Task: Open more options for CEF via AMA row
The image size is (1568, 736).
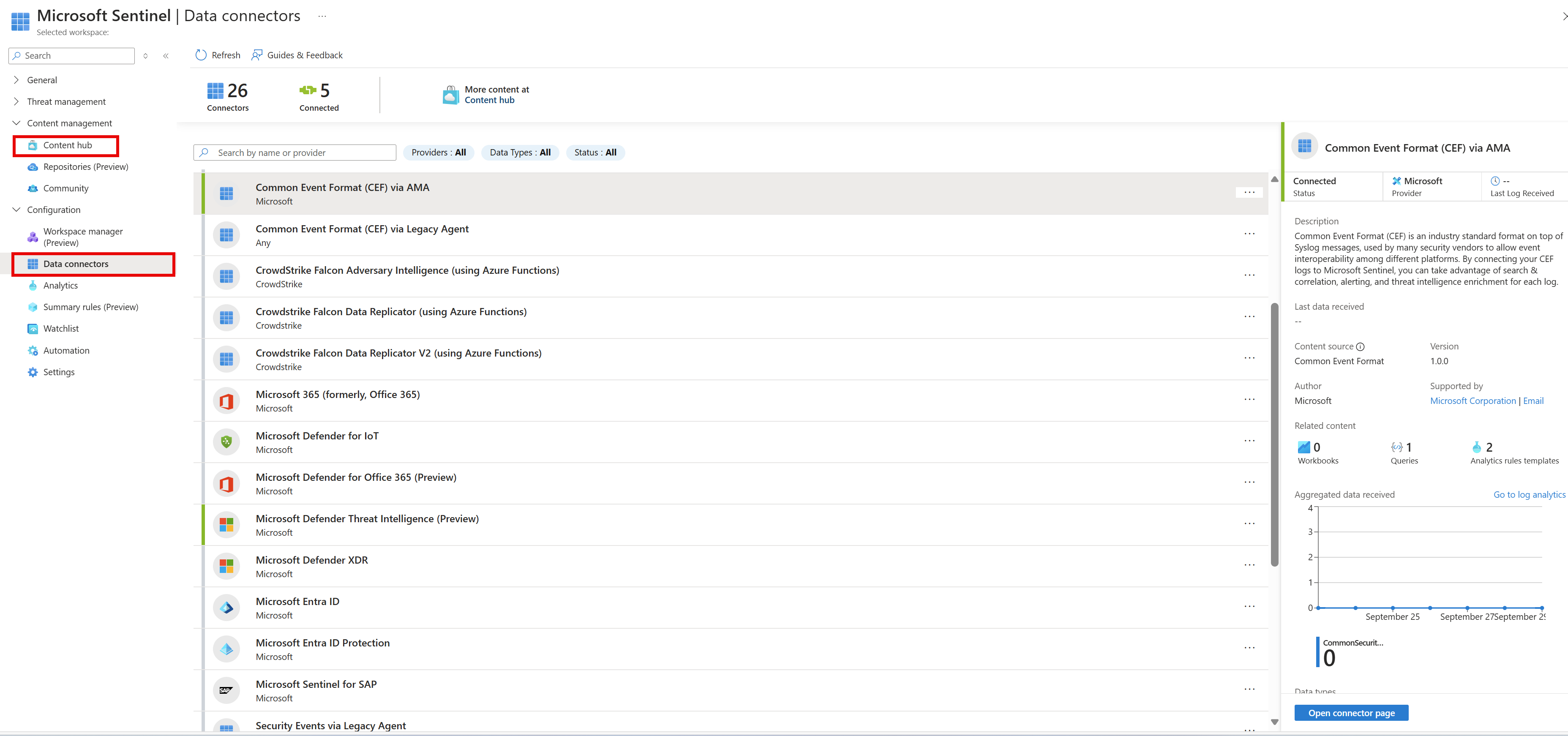Action: click(x=1249, y=192)
